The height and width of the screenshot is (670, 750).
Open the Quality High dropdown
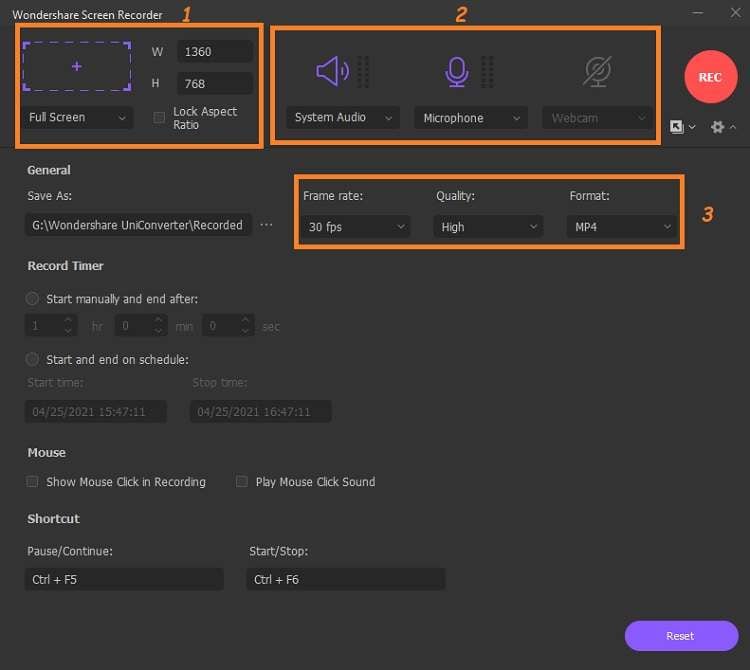(488, 227)
